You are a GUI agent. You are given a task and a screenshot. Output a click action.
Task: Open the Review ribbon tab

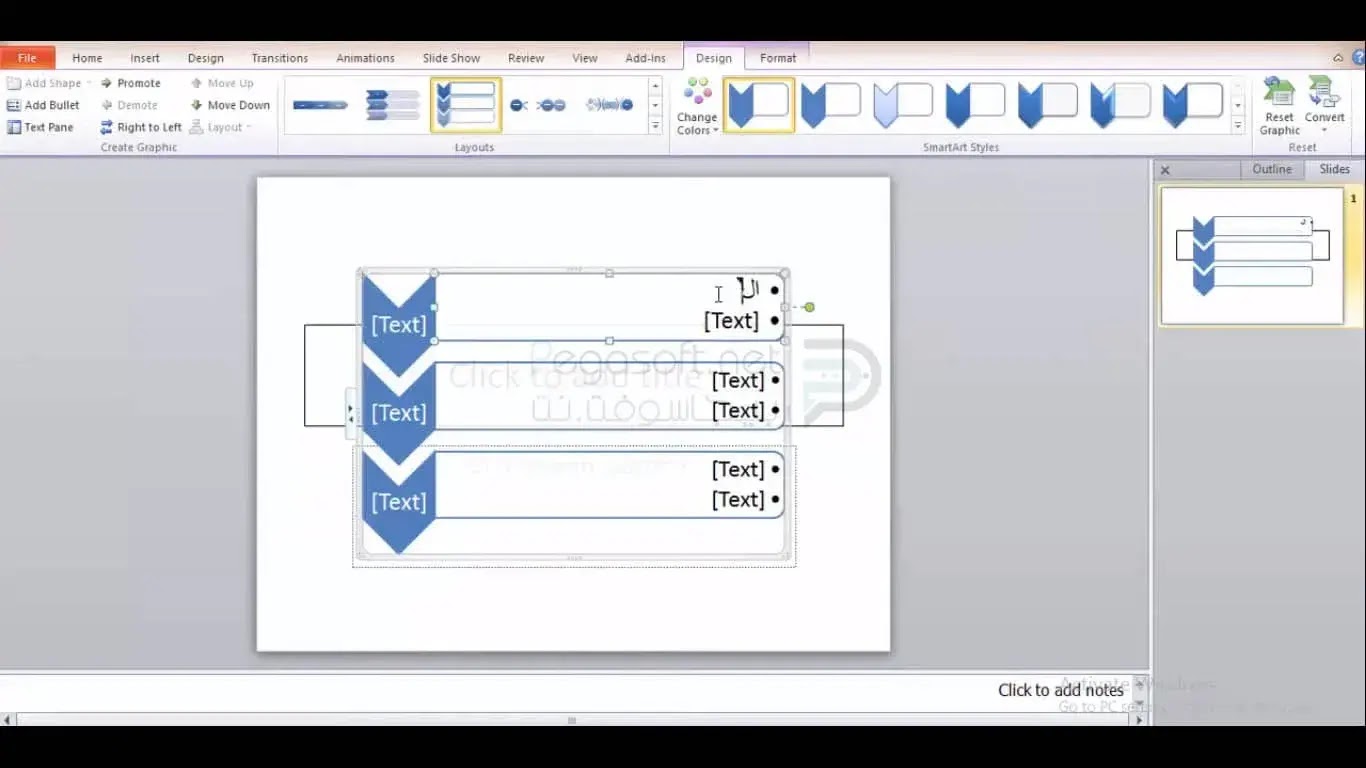[526, 58]
